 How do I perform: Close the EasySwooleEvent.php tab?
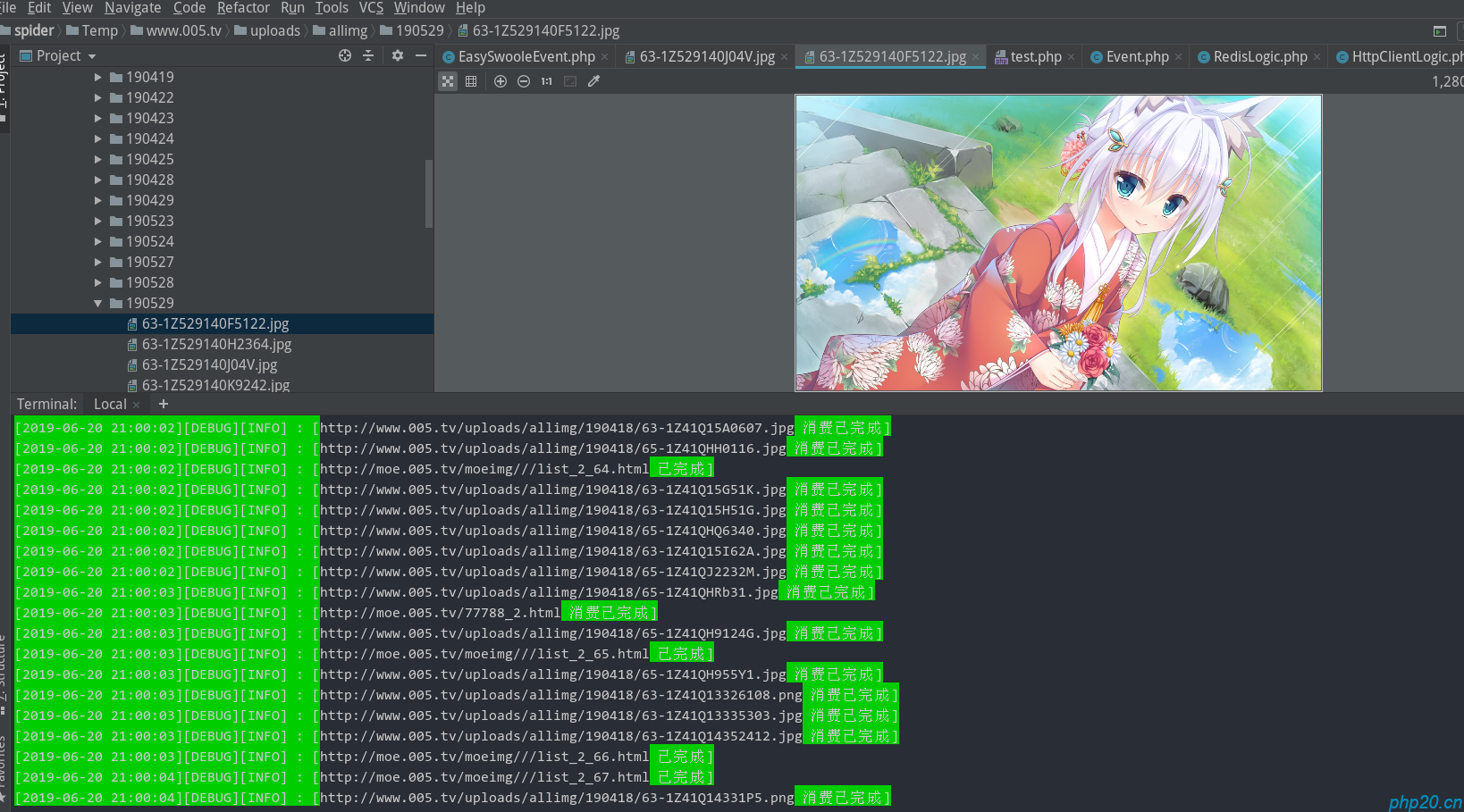tap(604, 57)
